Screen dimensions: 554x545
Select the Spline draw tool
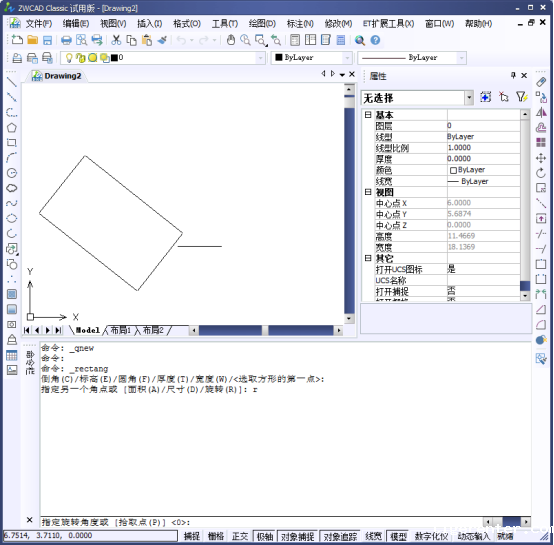click(x=12, y=203)
